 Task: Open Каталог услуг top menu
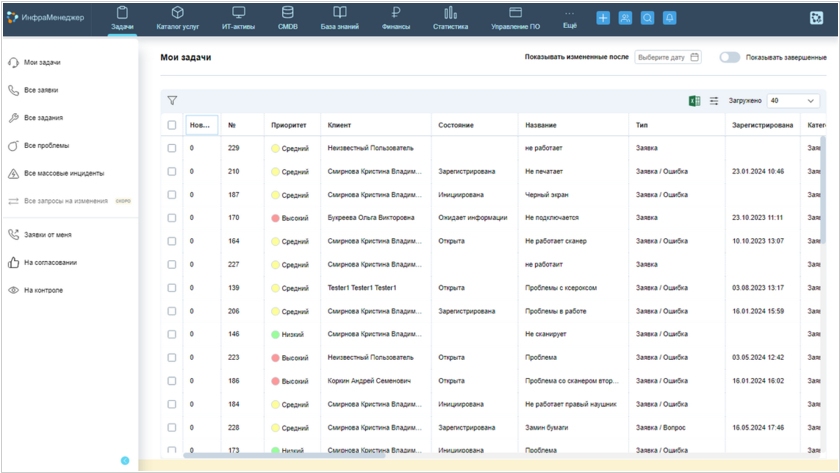point(177,18)
